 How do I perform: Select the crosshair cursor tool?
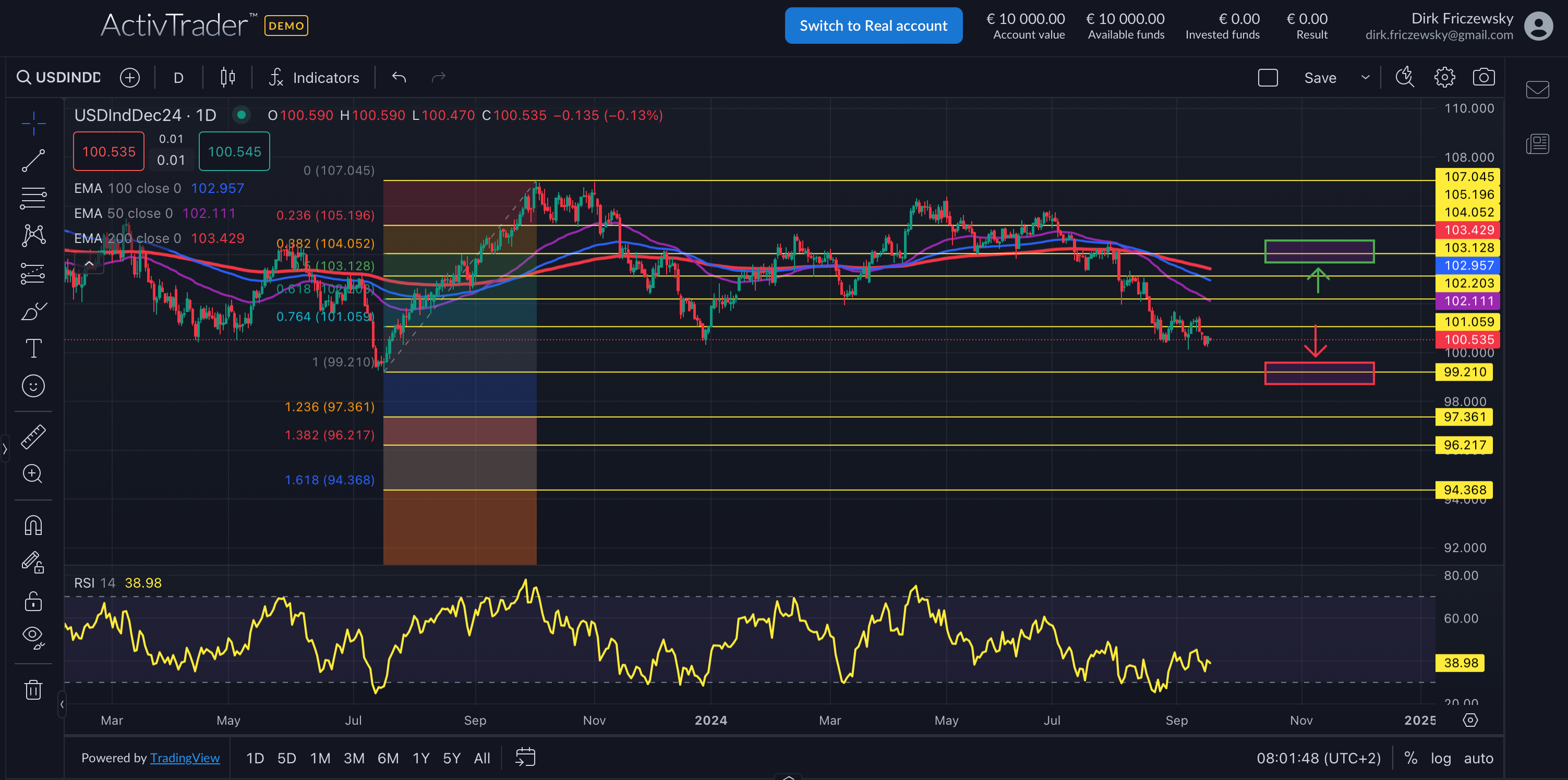(33, 123)
